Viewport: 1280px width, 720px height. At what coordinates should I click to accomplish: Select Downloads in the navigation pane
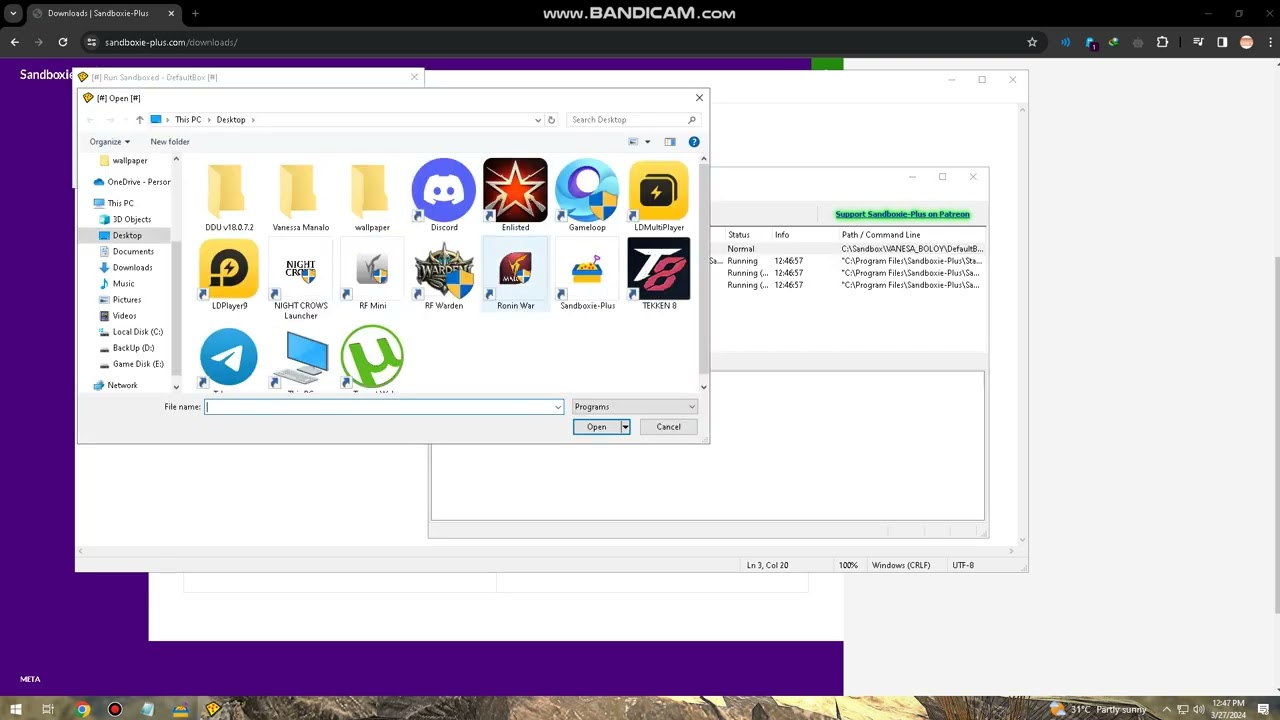coord(132,267)
